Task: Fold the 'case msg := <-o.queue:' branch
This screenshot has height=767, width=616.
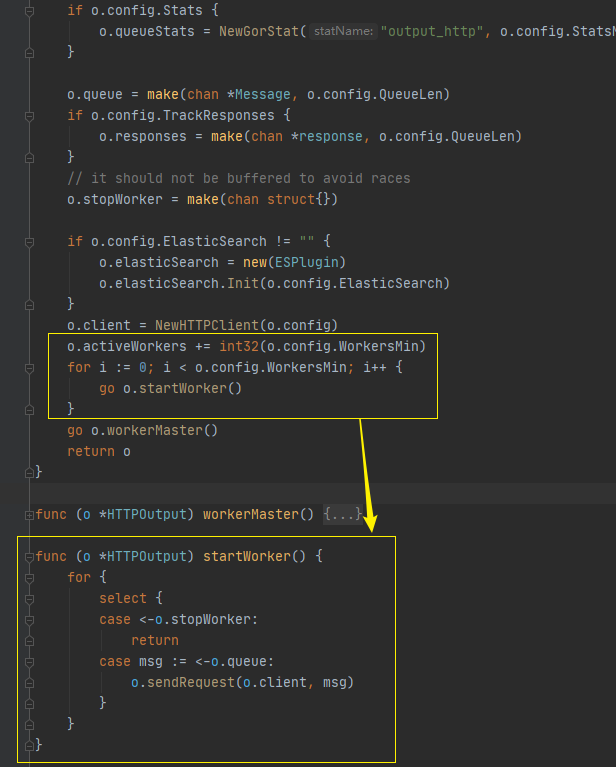Action: point(29,662)
